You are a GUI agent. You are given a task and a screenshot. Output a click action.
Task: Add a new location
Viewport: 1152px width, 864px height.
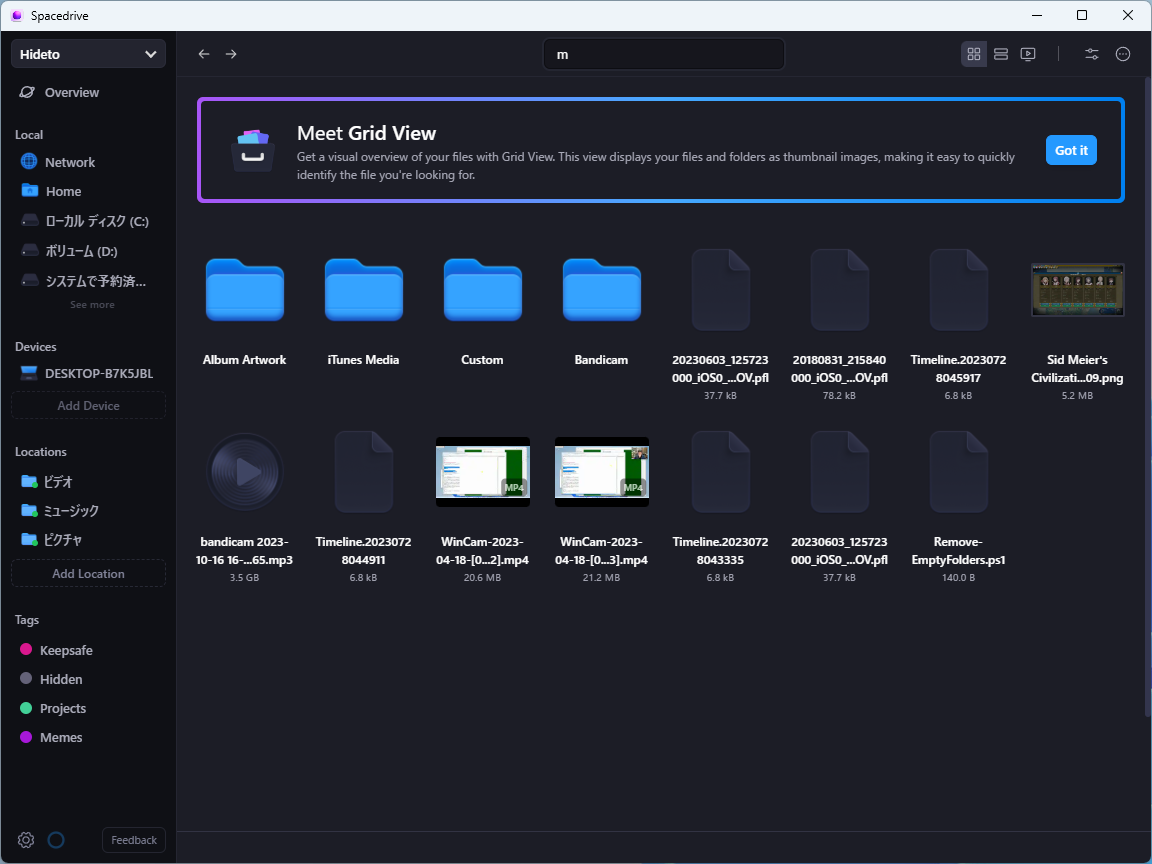88,572
